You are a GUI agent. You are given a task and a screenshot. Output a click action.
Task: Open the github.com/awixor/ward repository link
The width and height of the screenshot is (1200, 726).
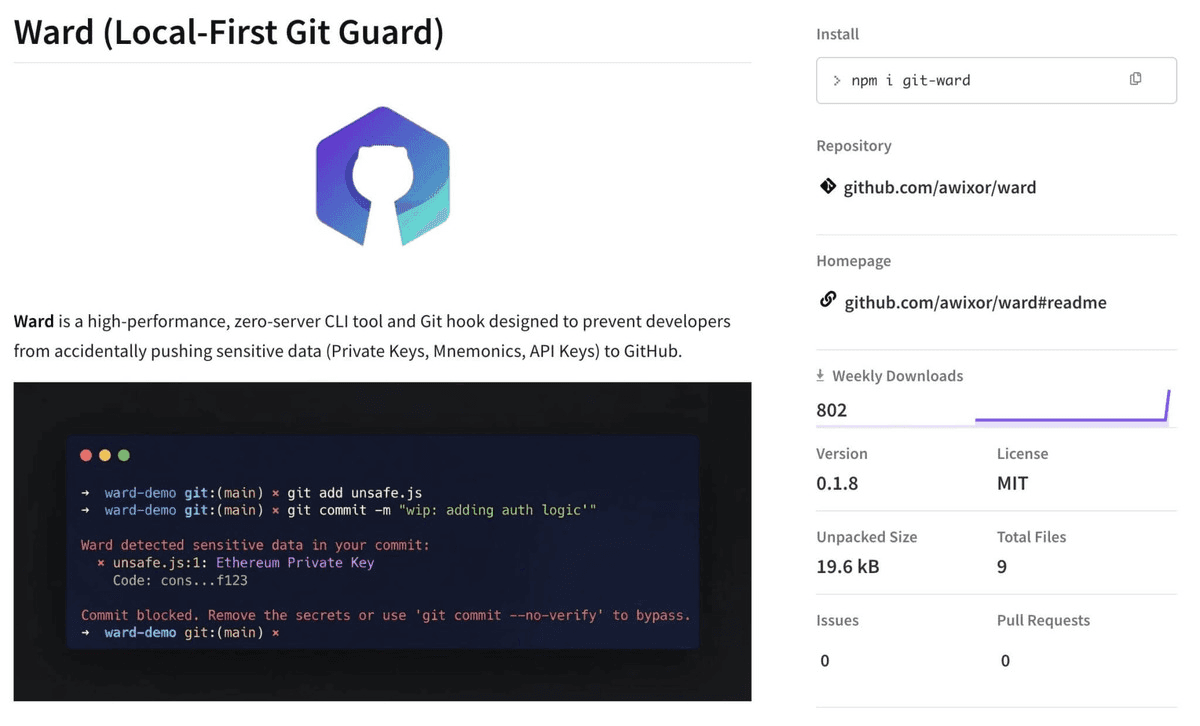938,187
